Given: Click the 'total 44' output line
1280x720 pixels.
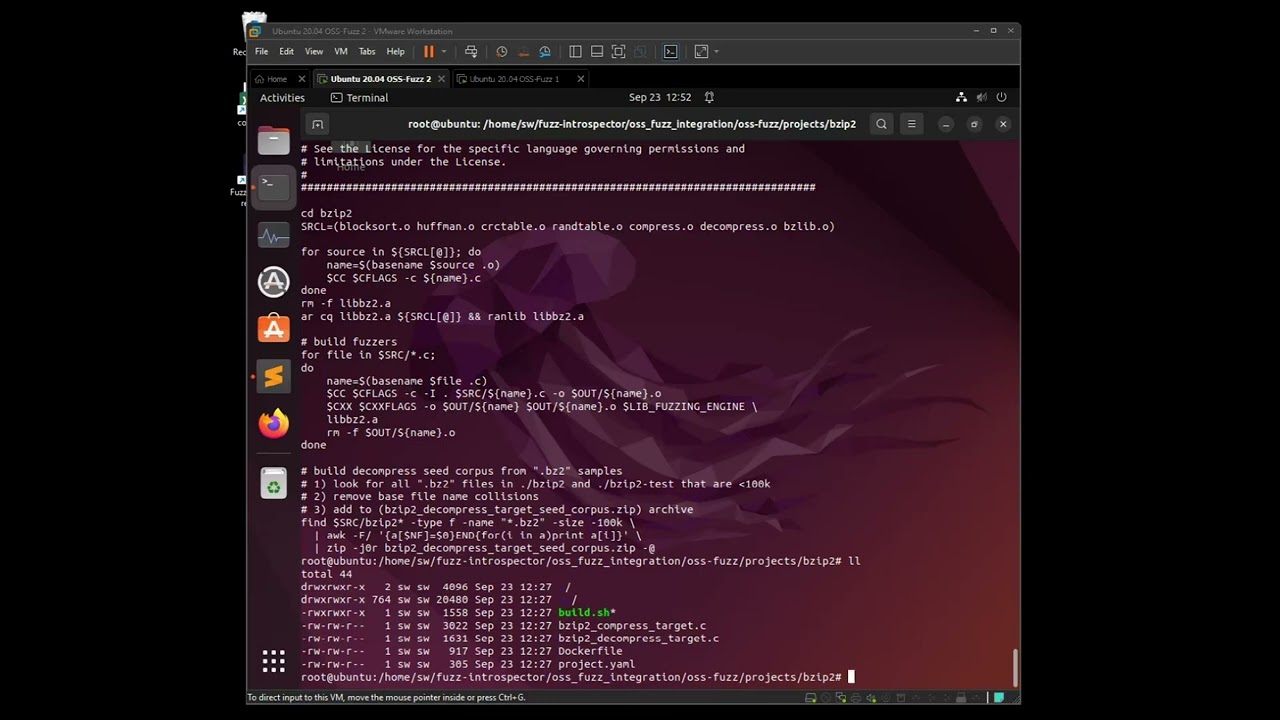Looking at the screenshot, I should (x=326, y=574).
